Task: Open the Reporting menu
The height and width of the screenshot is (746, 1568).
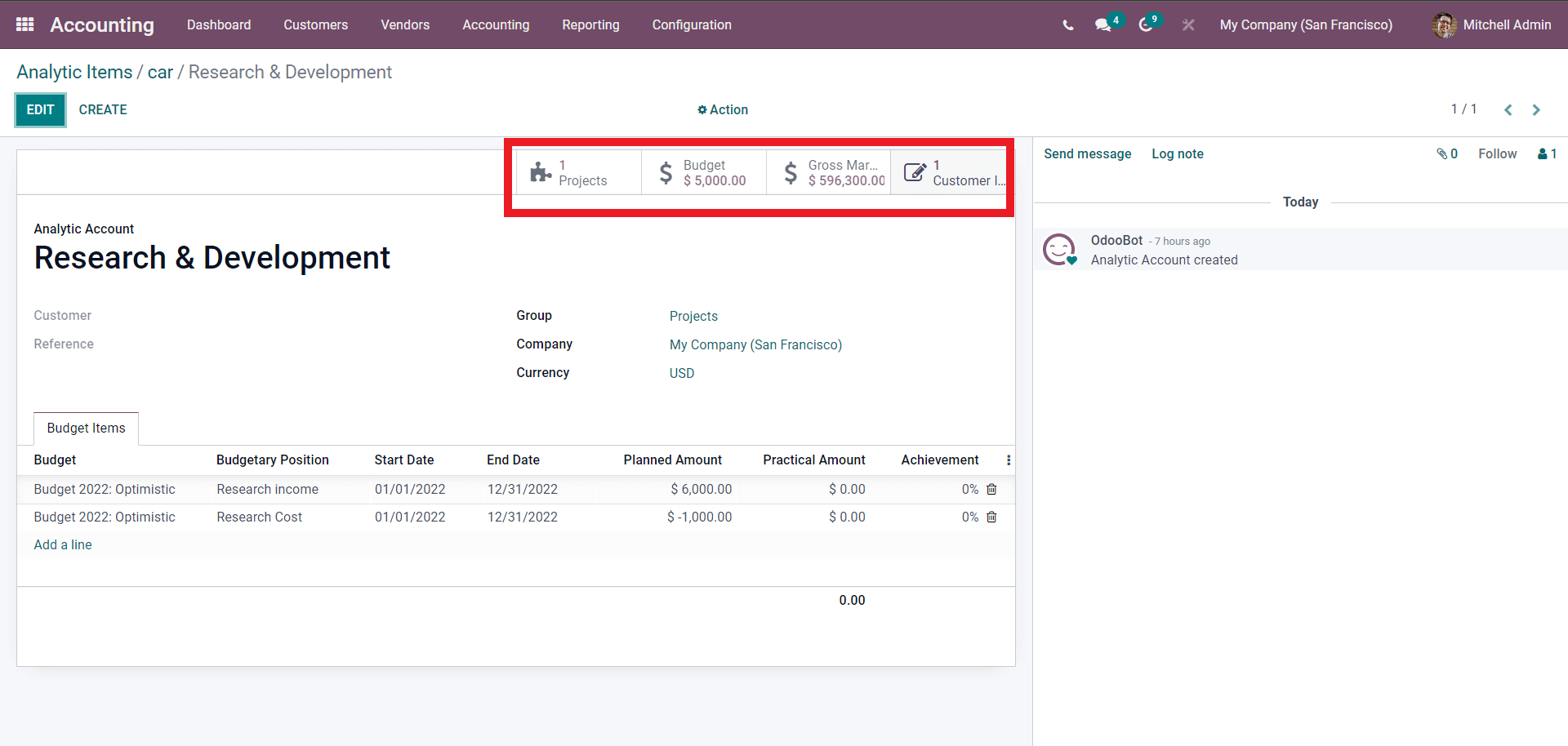Action: click(x=590, y=25)
